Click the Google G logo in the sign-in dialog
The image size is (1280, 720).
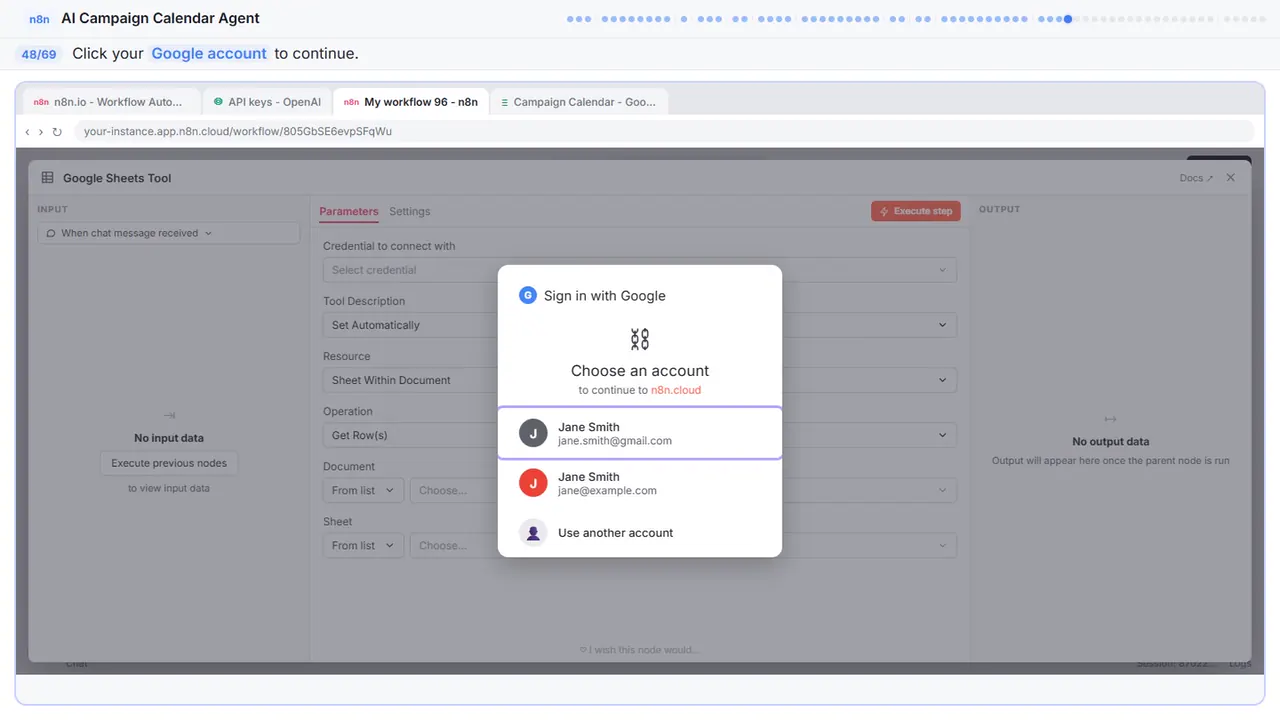click(528, 295)
